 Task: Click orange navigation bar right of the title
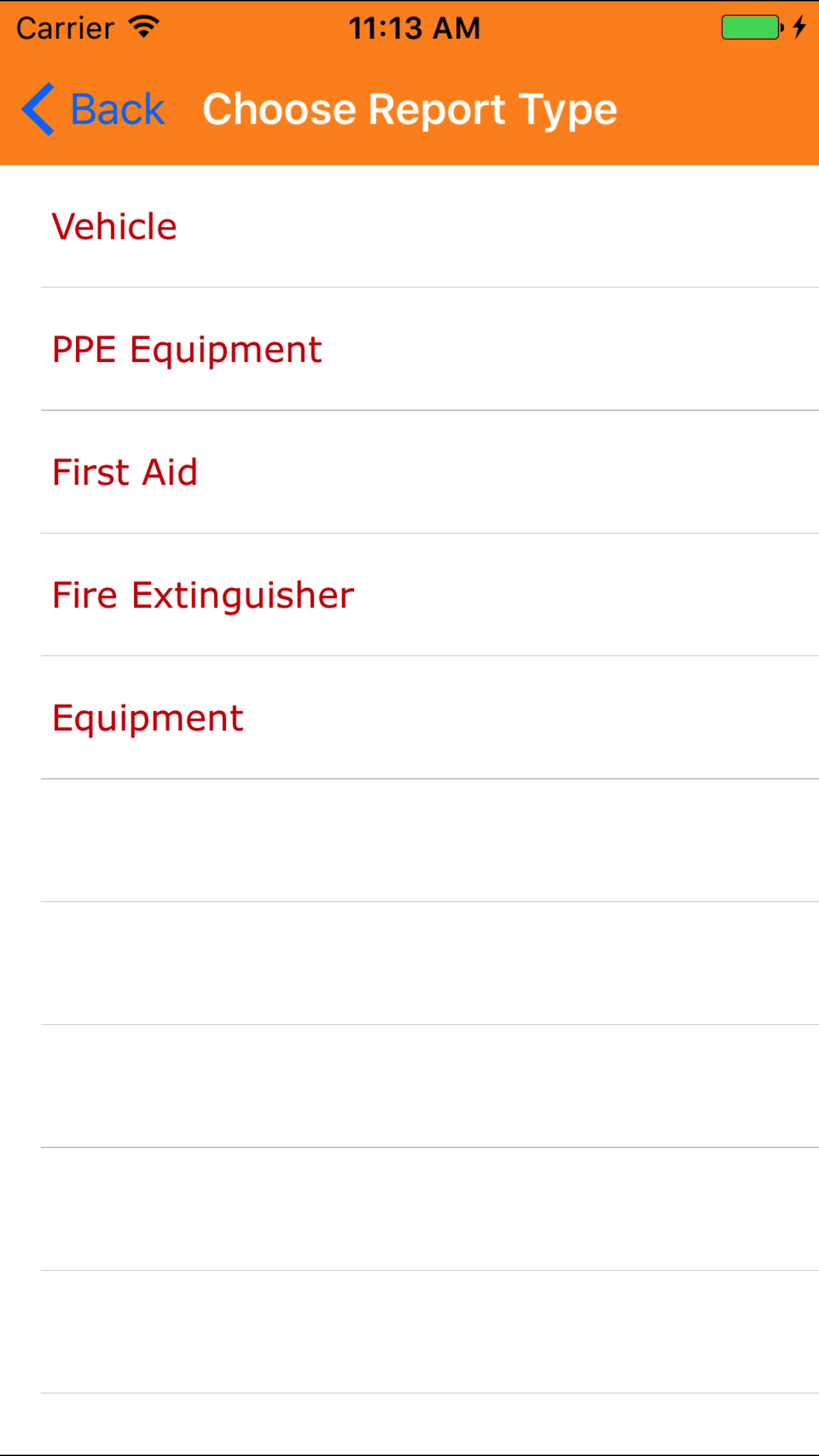point(719,109)
